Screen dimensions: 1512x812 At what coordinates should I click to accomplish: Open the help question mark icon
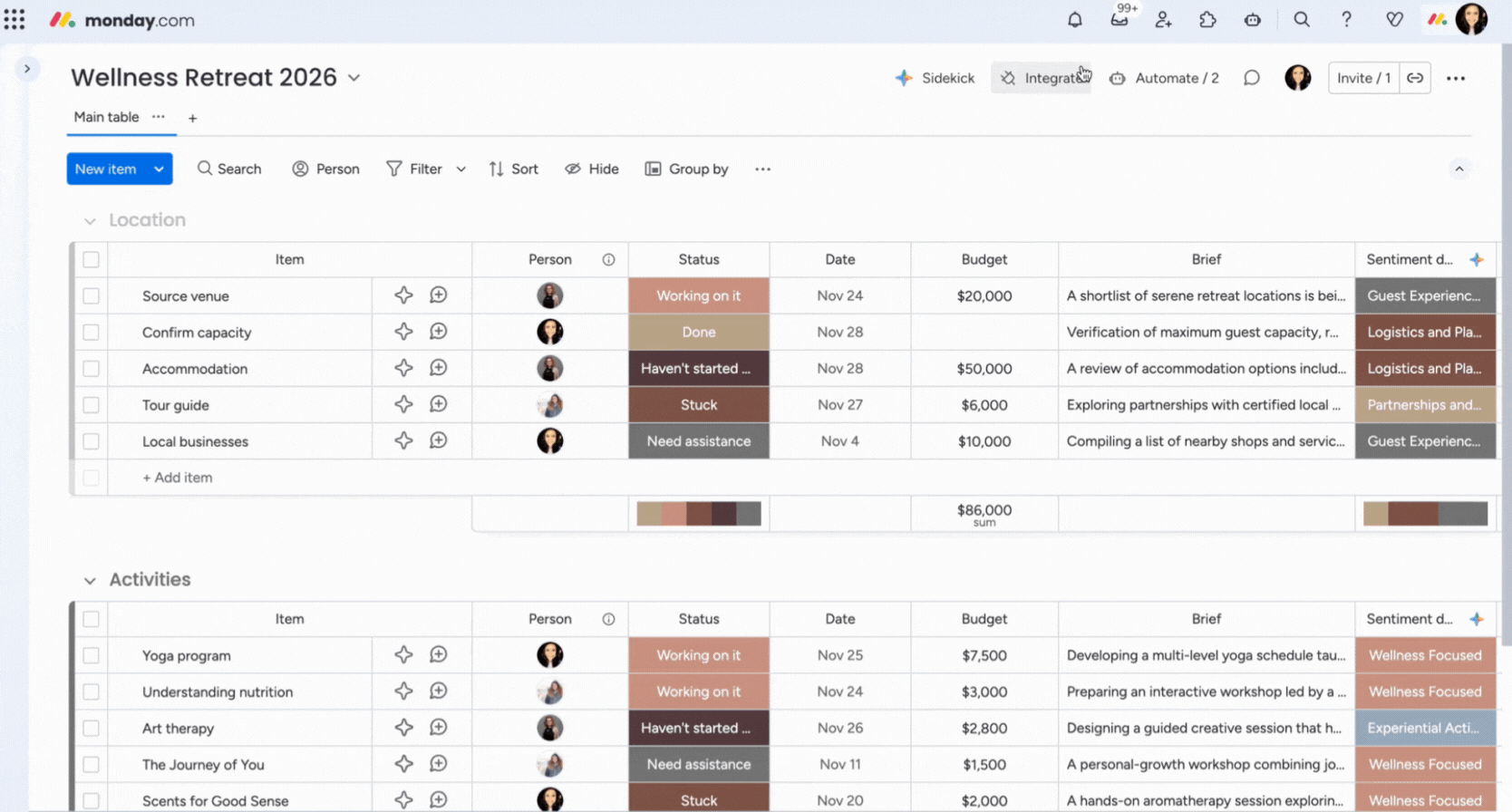(1346, 20)
